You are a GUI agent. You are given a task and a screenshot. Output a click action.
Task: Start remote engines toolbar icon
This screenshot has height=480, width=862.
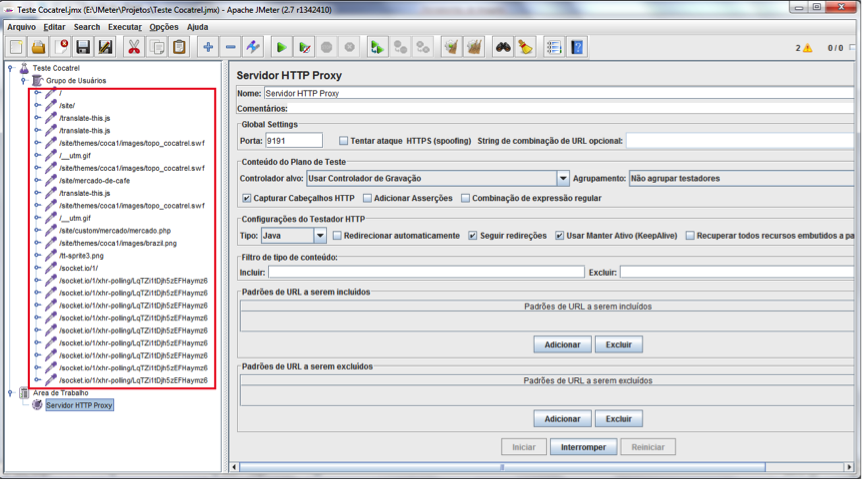tap(378, 47)
